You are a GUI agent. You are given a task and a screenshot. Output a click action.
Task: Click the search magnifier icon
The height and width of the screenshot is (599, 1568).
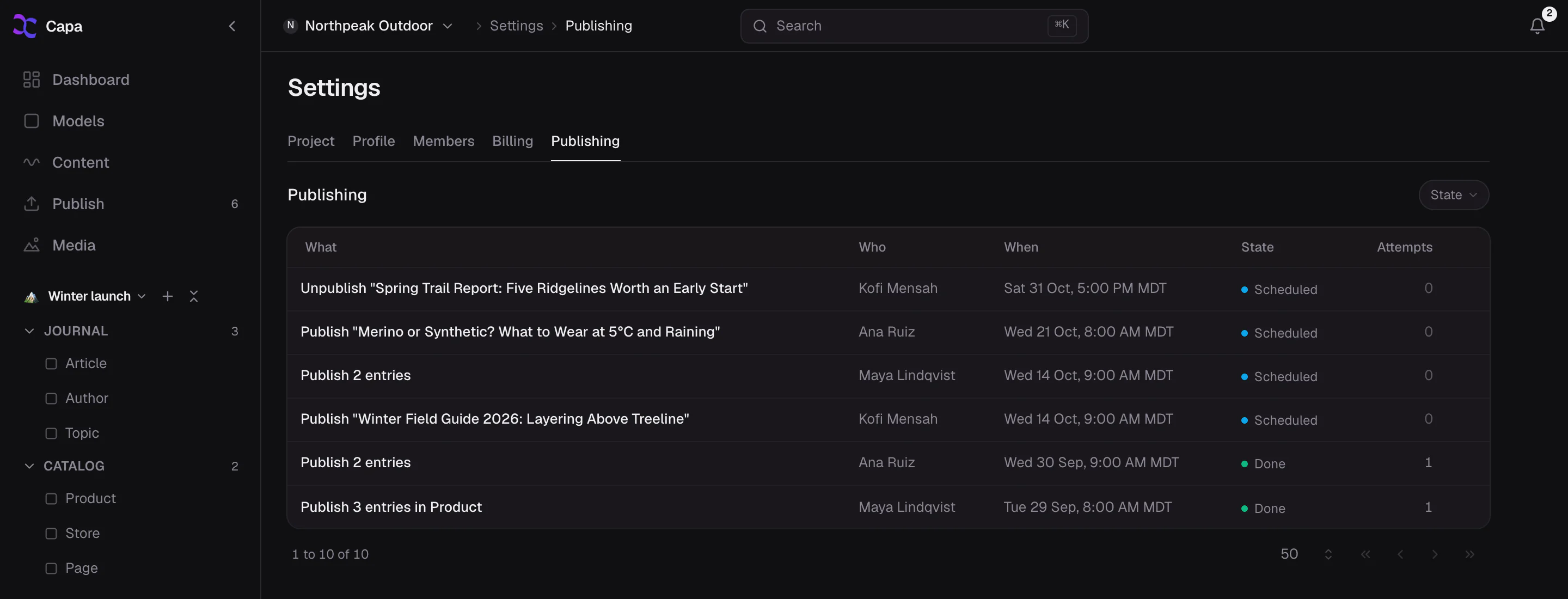point(759,26)
